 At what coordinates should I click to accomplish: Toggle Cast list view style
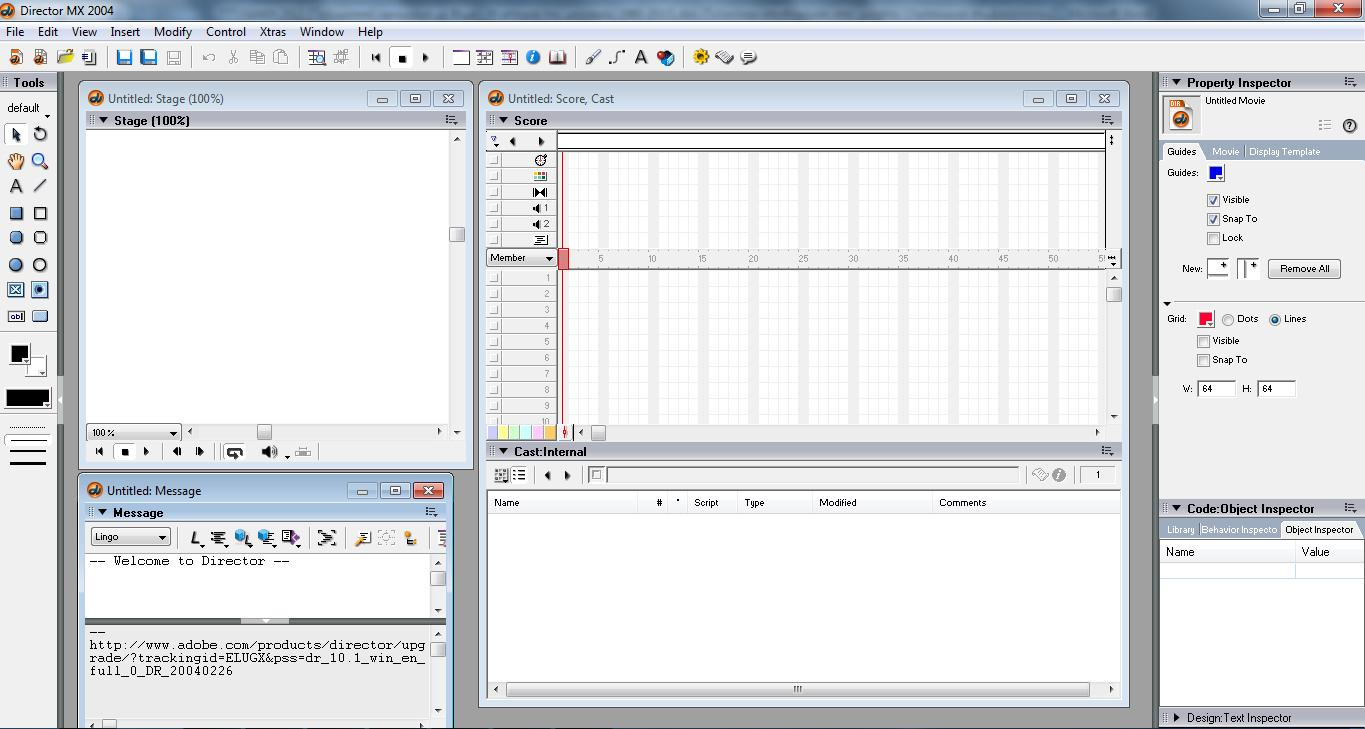(x=519, y=475)
